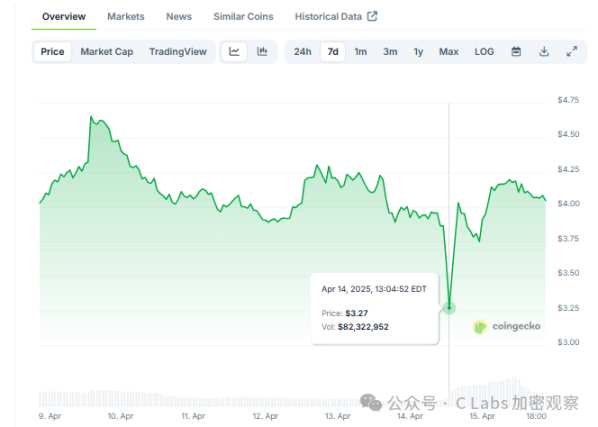Switch to line chart view icon
Screen dimensions: 598x427
pyautogui.click(x=234, y=51)
